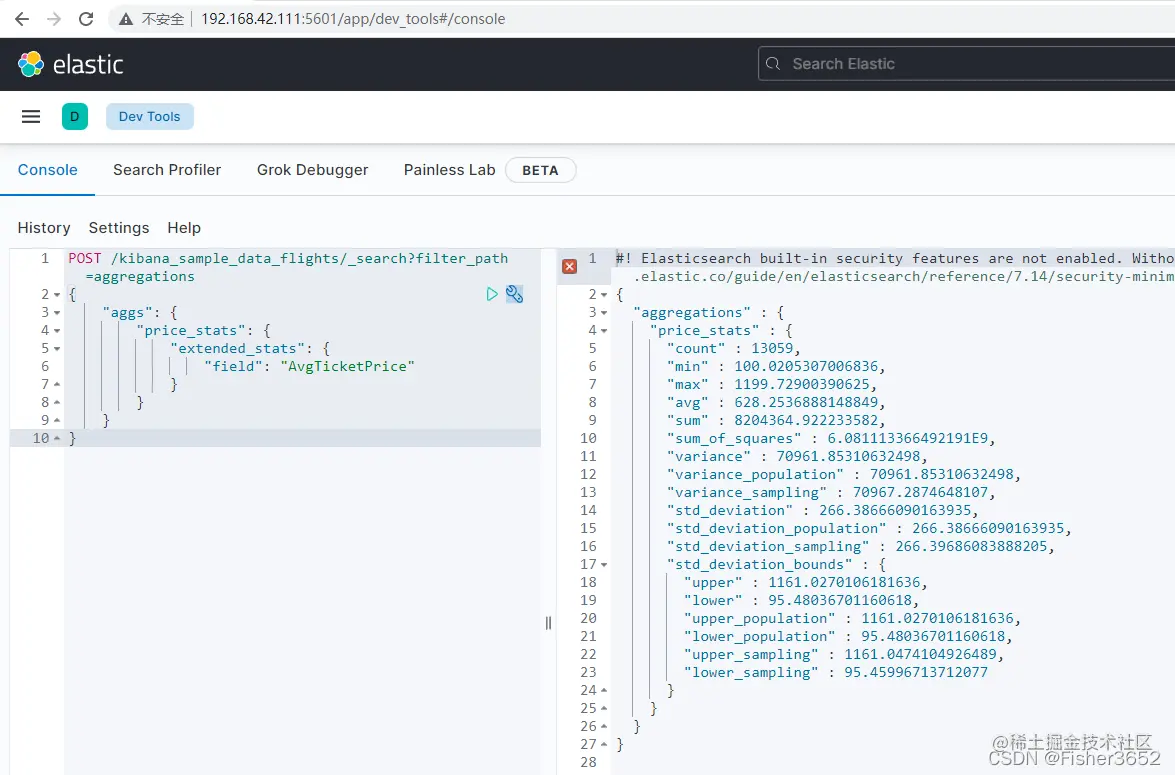Click the "max" value 1199.72900390625
Screen dimensions: 1175x775
(x=802, y=385)
